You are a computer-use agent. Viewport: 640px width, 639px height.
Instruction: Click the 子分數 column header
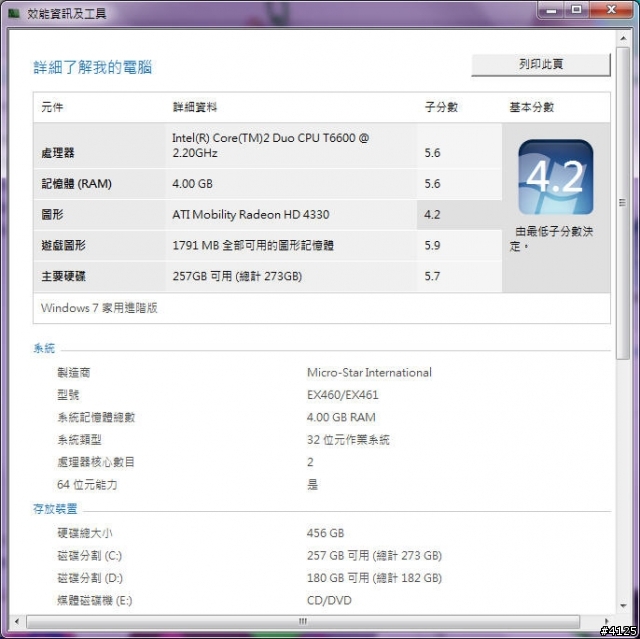(441, 107)
